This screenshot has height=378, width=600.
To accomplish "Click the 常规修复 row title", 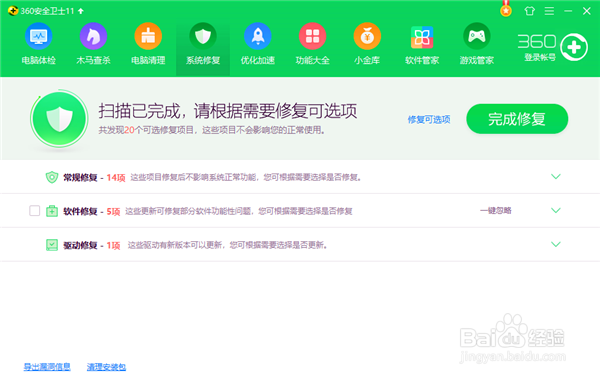I will (80, 178).
